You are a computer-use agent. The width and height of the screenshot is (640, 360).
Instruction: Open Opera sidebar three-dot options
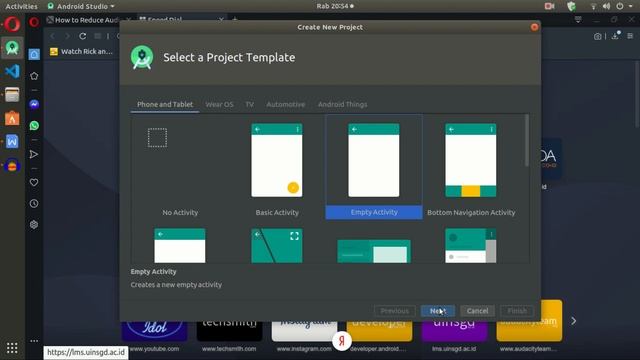point(34,340)
